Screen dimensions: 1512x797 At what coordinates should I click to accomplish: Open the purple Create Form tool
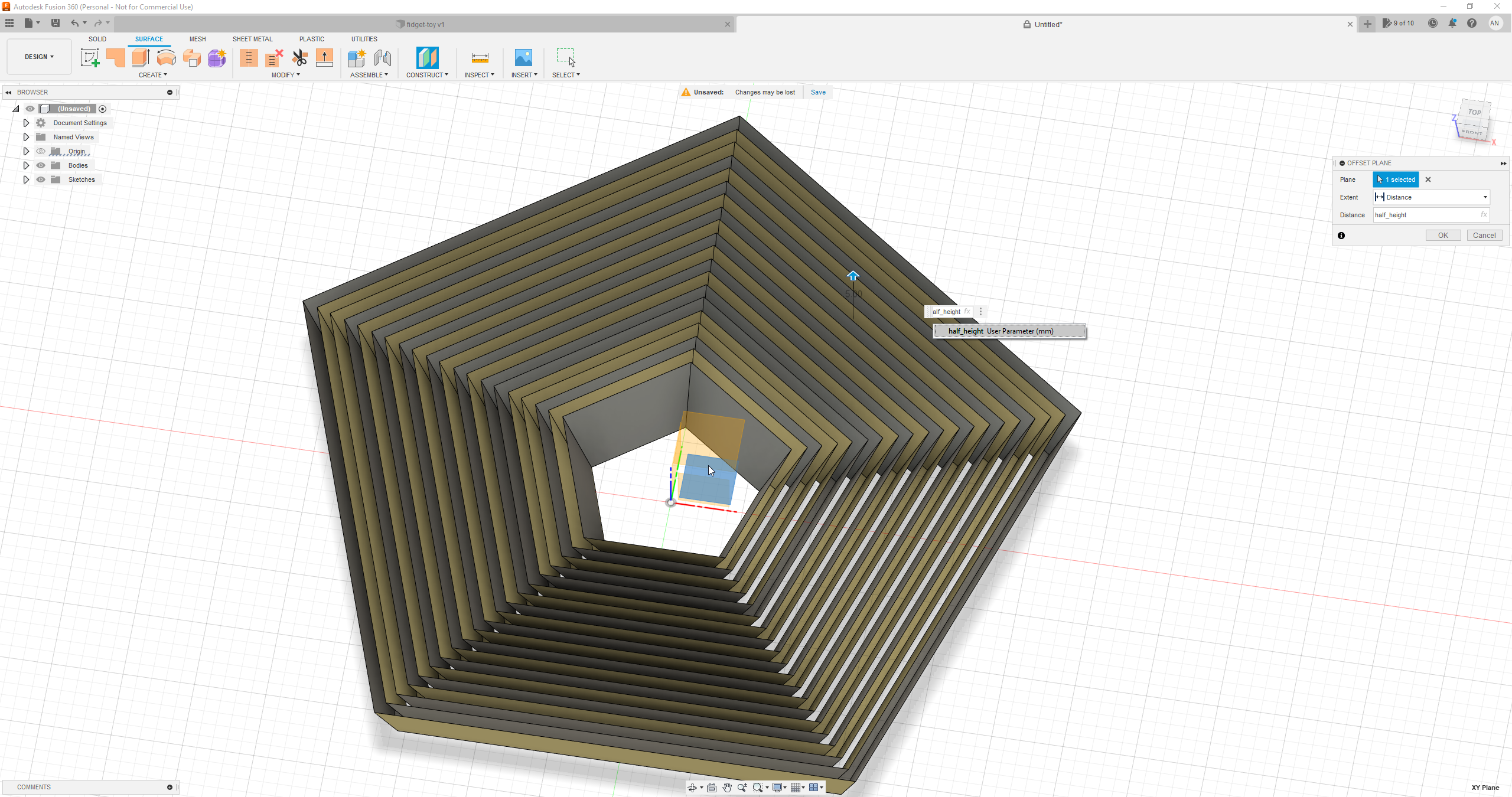[216, 57]
